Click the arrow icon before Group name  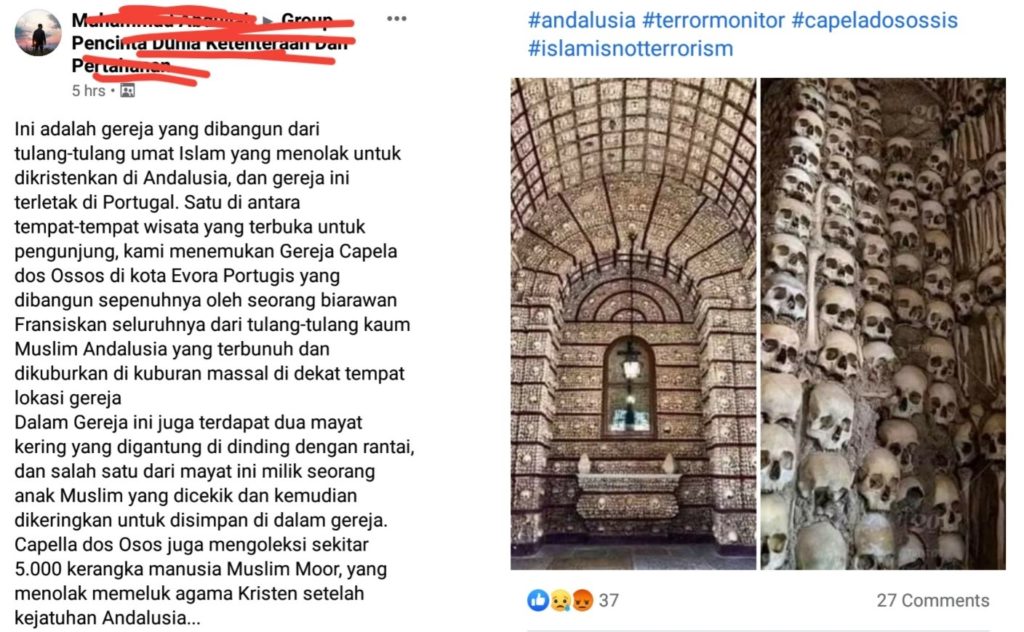point(268,20)
